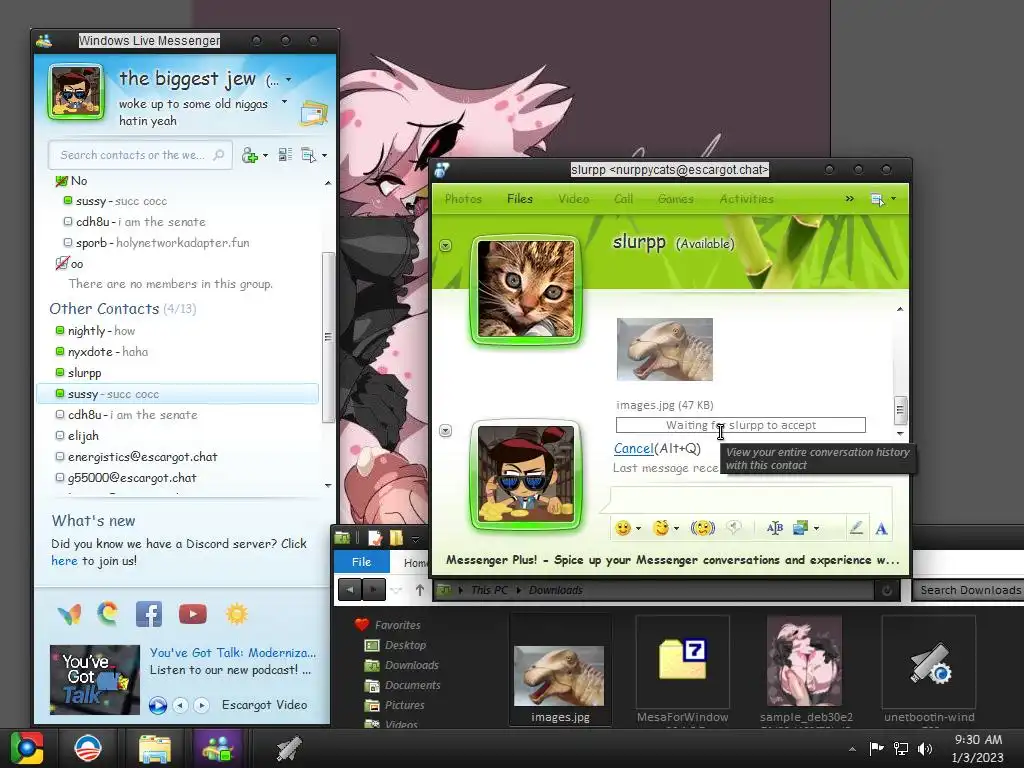Viewport: 1024px width, 768px height.
Task: Play the Escargot Video
Action: coord(157,705)
